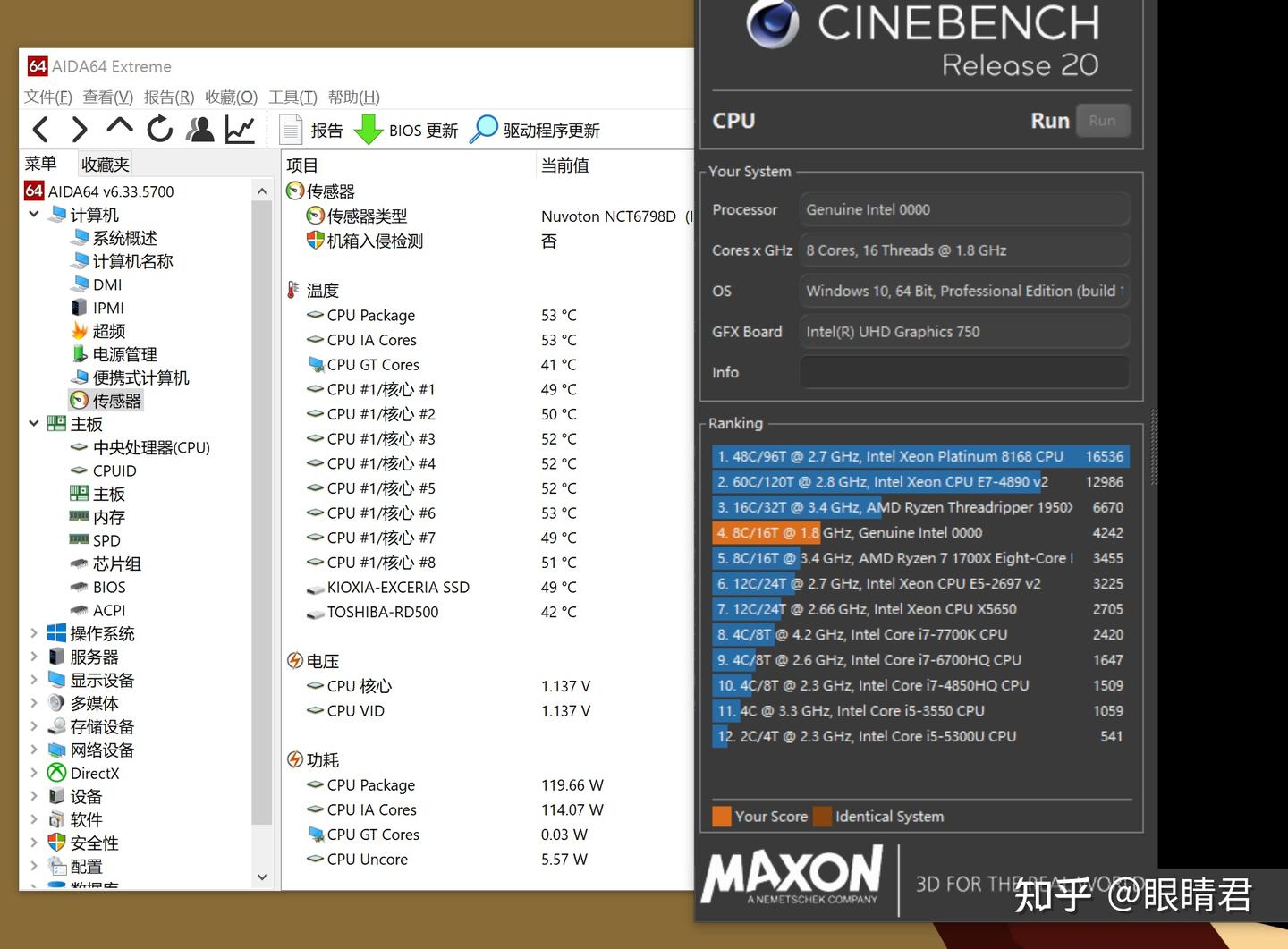
Task: Select the 传感器类型 sensor row
Action: coord(357,216)
